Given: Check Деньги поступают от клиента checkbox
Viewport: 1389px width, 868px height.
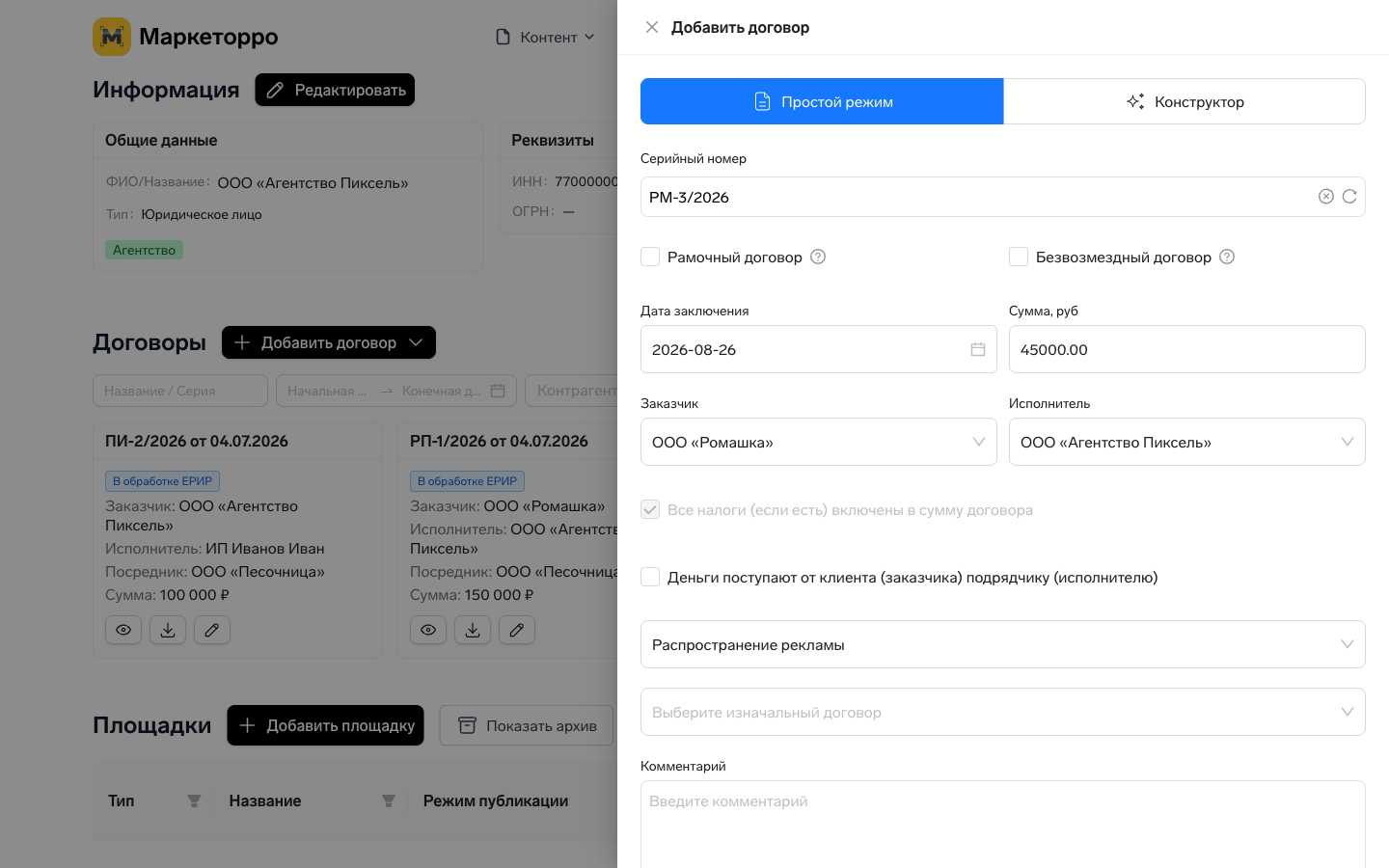Looking at the screenshot, I should tap(650, 577).
